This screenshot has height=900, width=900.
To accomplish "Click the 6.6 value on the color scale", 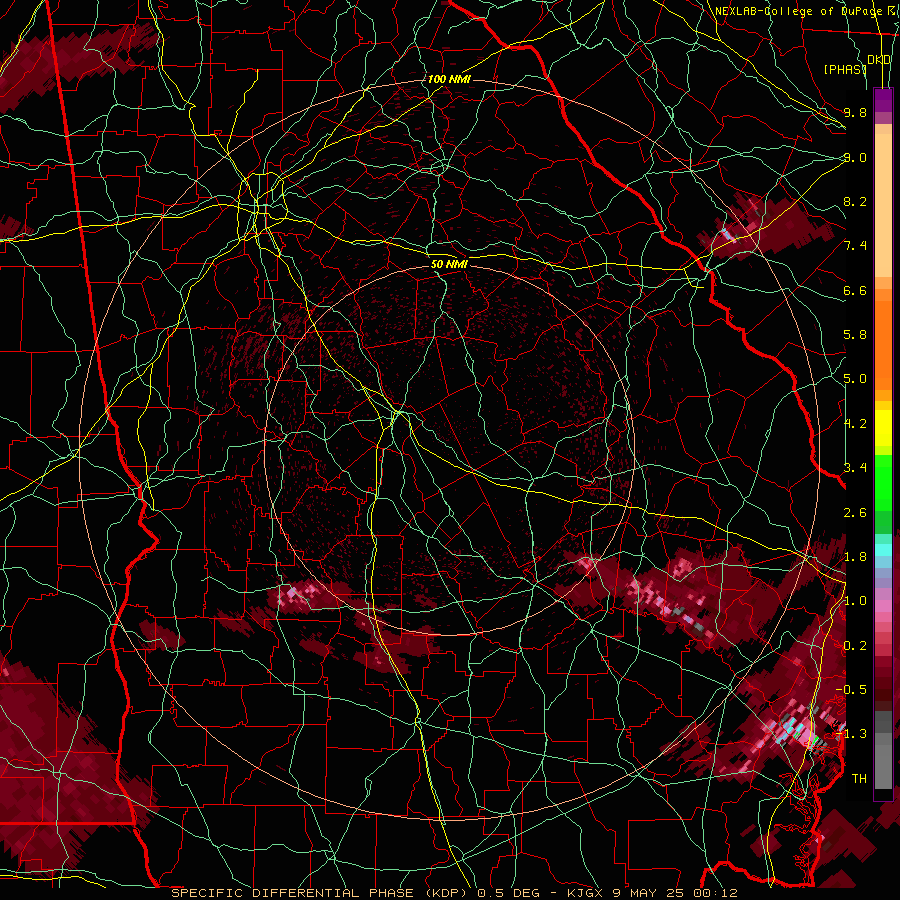I will [855, 290].
